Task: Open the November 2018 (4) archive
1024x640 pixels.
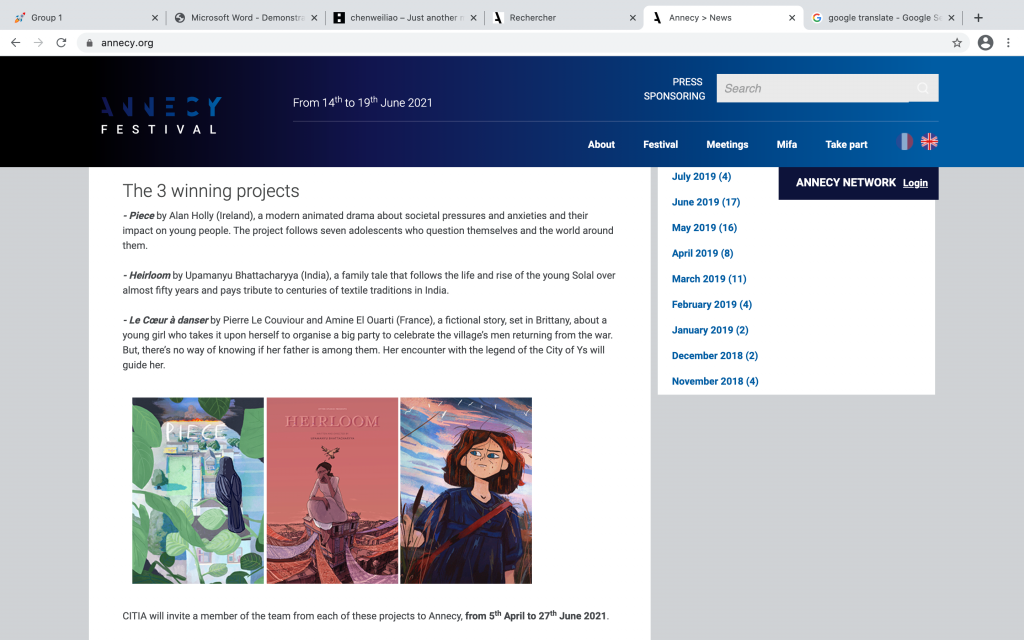Action: coord(715,381)
